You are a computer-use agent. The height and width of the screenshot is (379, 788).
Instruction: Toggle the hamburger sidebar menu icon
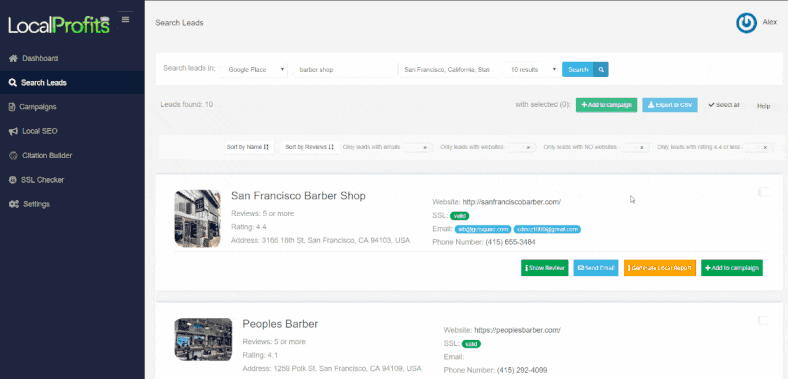(x=126, y=20)
